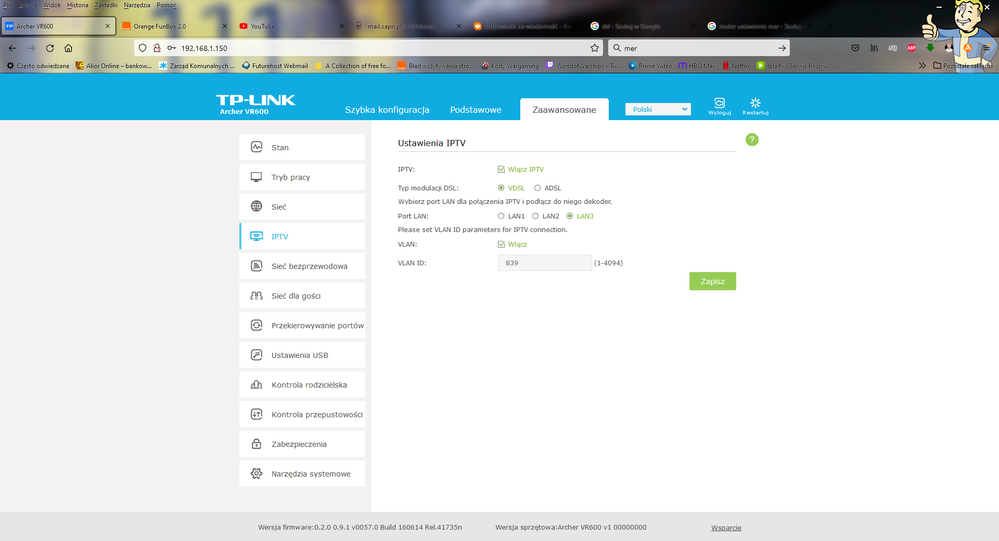Close the Archer VR600 tab
Viewport: 999px width, 541px height.
(107, 26)
